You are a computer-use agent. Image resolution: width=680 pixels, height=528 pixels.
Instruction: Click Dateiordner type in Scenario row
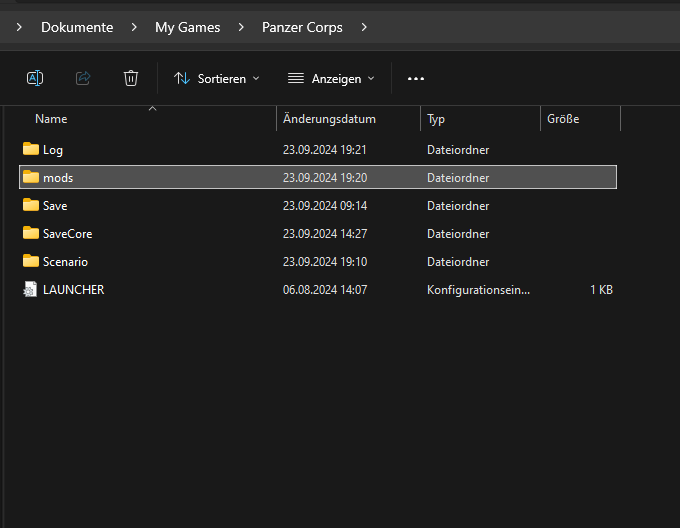(x=458, y=262)
